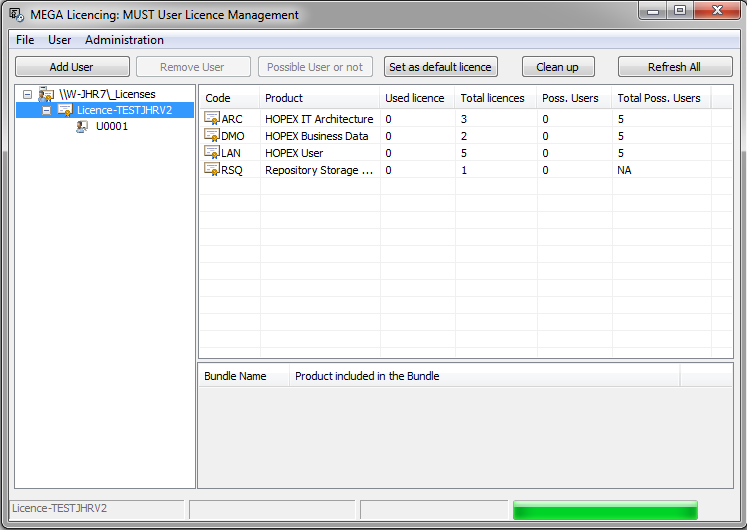The height and width of the screenshot is (530, 747).
Task: Open the User menu
Action: click(60, 40)
